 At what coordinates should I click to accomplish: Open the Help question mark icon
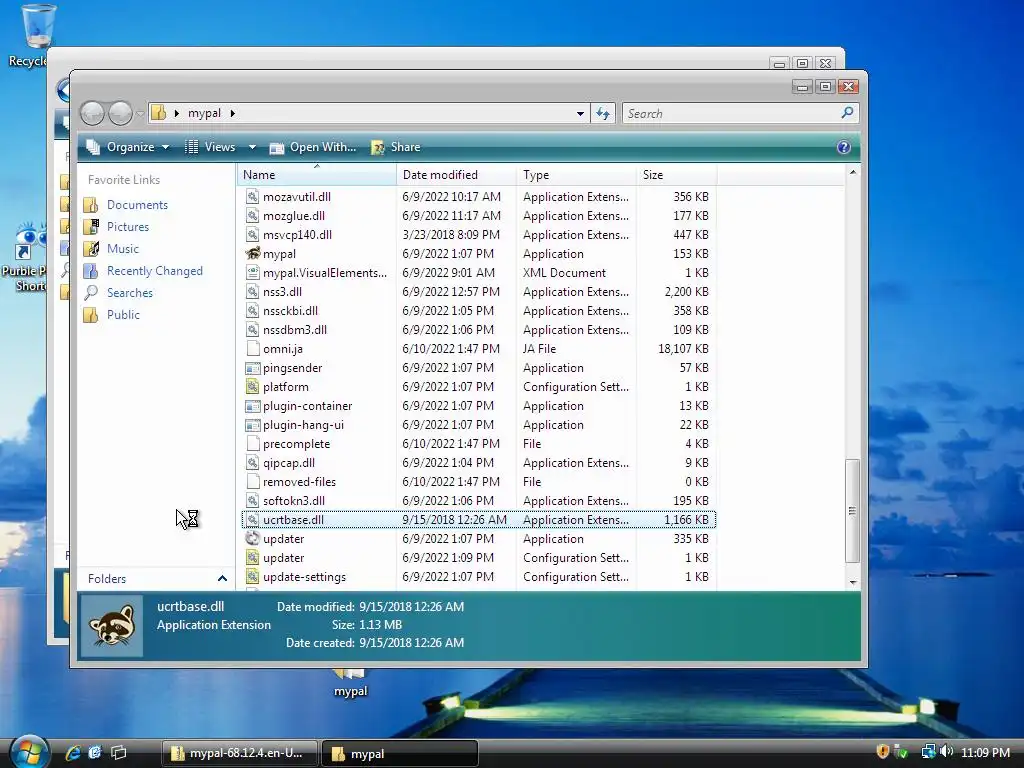click(843, 147)
